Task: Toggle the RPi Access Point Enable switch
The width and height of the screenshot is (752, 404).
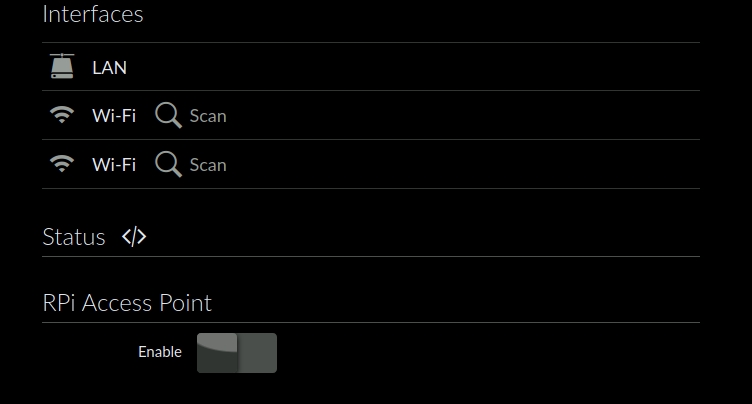Action: (x=237, y=353)
